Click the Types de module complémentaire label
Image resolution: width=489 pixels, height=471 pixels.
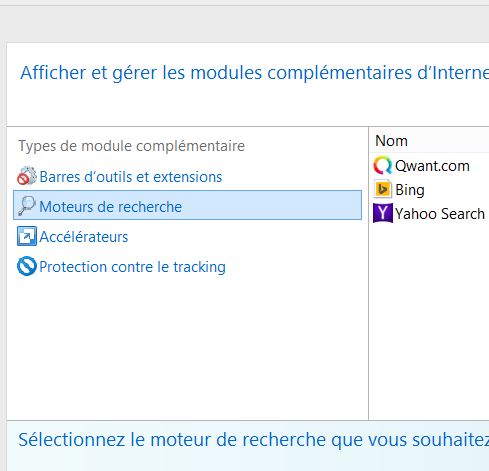pos(132,146)
